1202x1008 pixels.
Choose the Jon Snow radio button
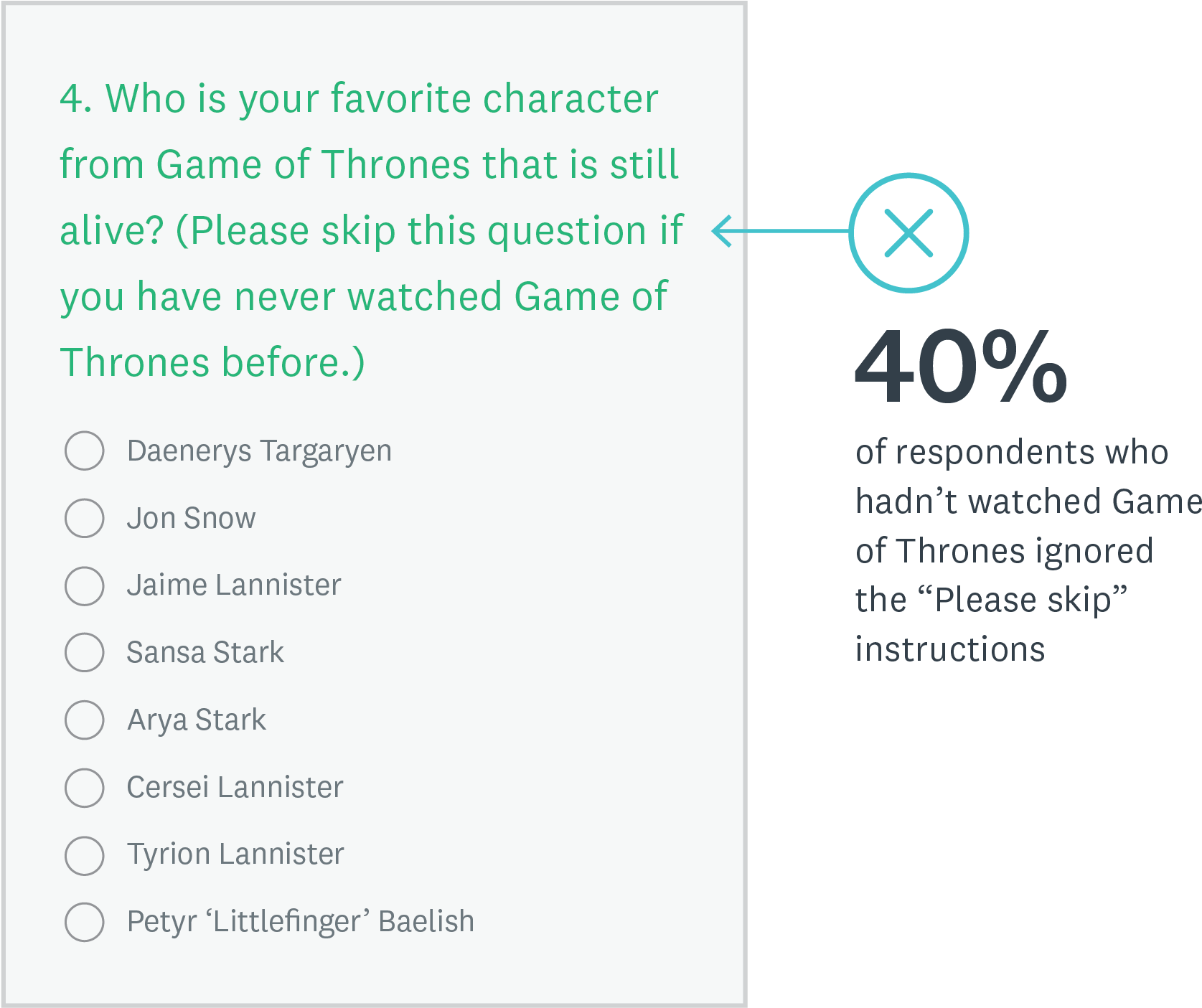click(x=85, y=518)
